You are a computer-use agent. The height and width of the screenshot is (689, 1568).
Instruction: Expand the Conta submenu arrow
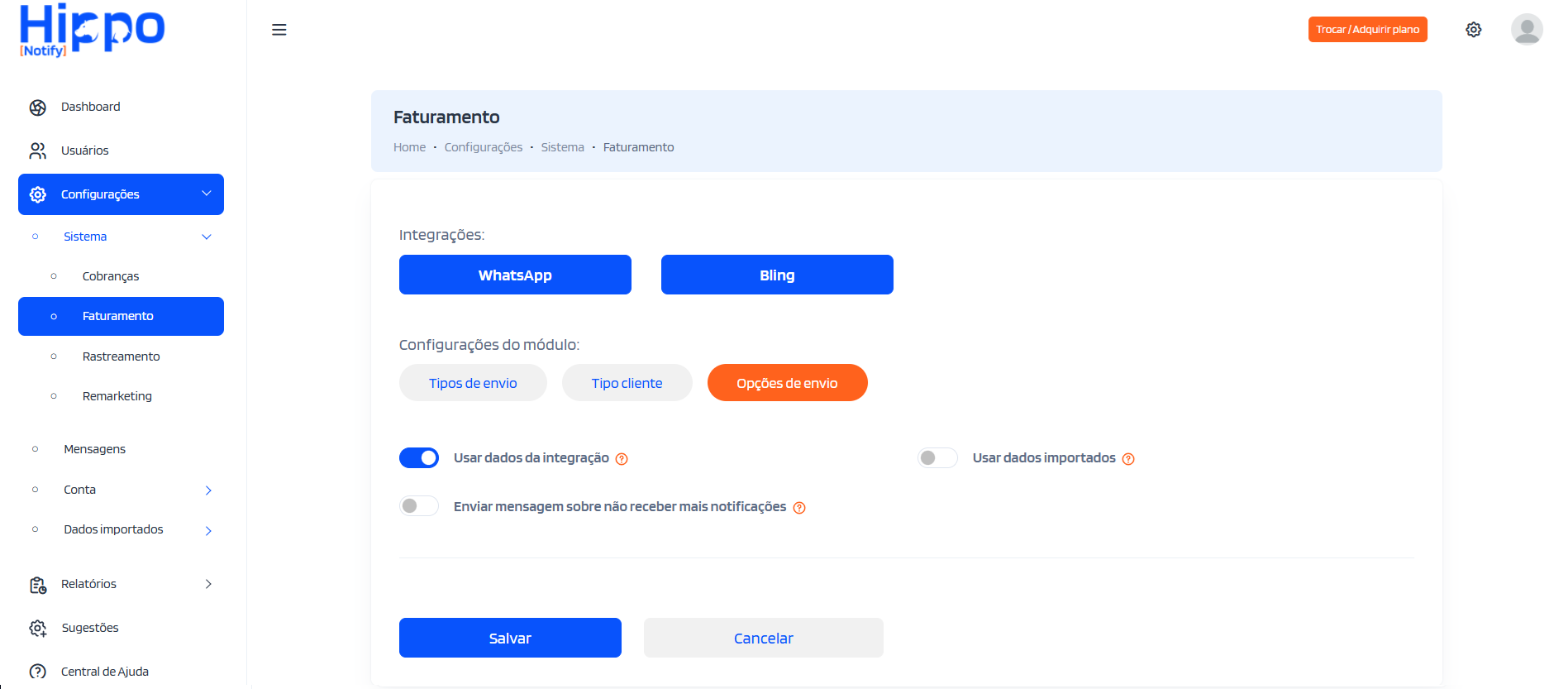[208, 490]
